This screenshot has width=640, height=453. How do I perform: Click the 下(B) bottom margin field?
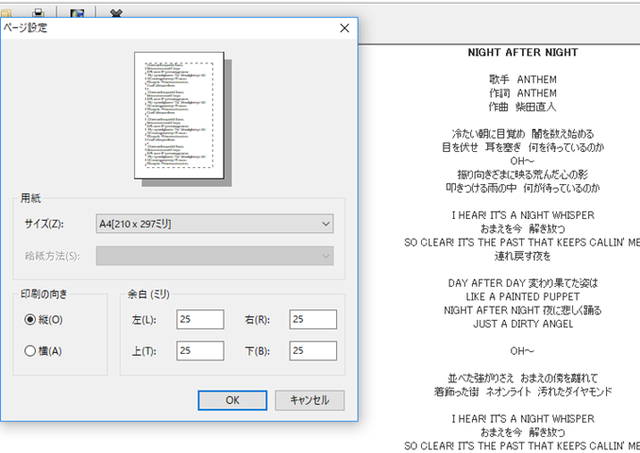313,351
